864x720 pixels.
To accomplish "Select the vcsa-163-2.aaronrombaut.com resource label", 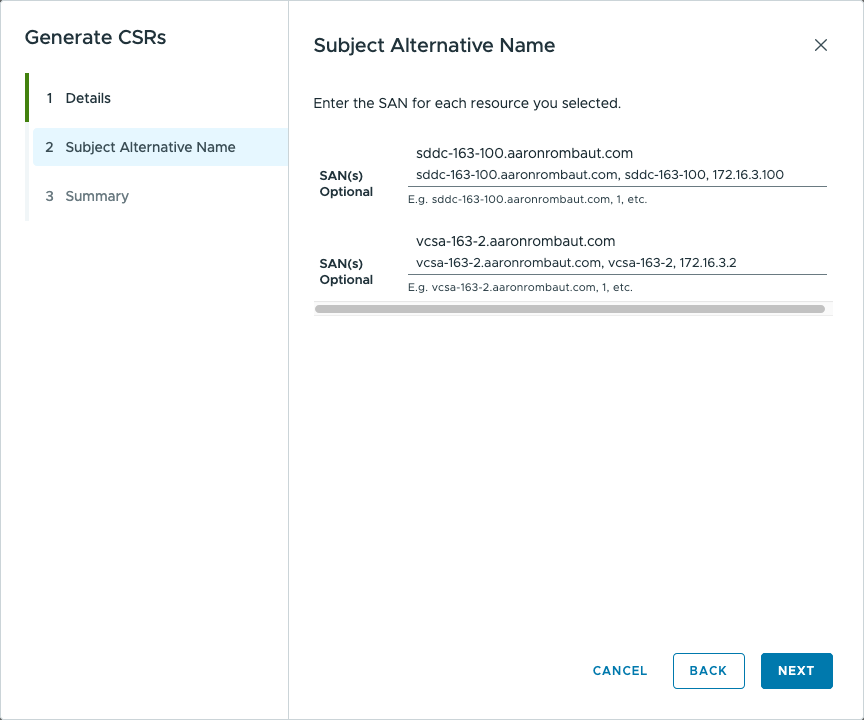I will (x=515, y=241).
